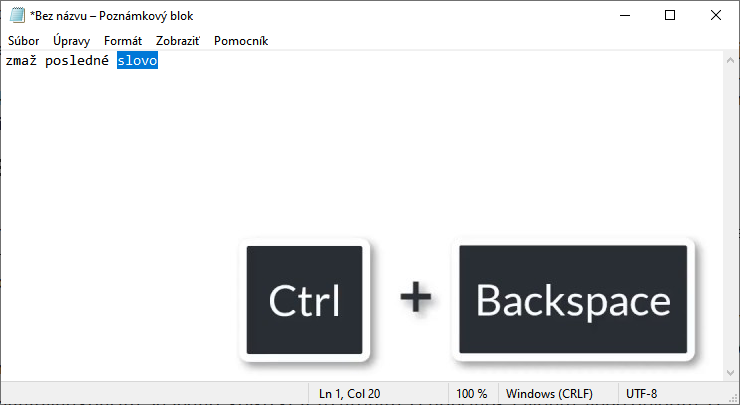
Task: Click the Notepad icon in the title bar
Action: point(17,15)
